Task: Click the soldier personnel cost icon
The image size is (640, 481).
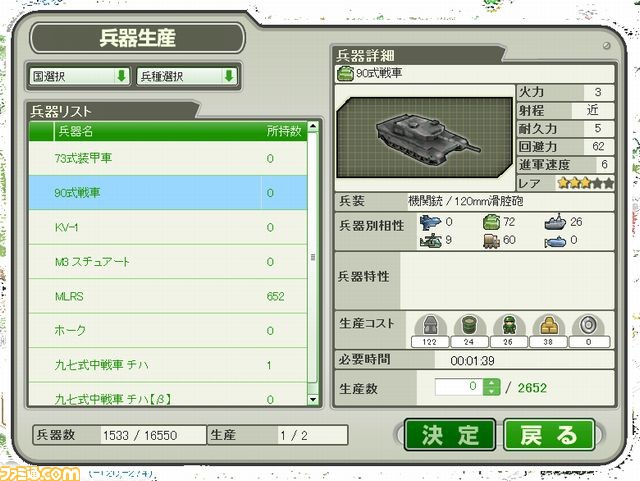Action: point(509,325)
